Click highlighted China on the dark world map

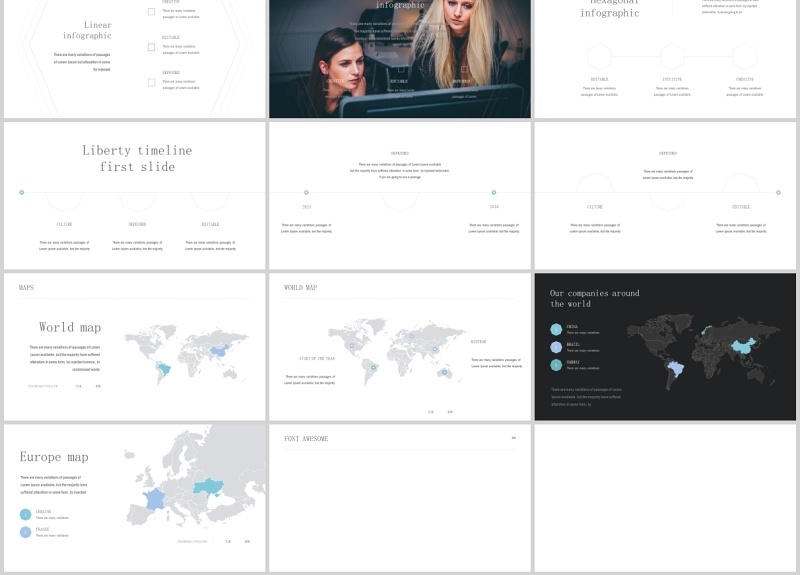741,345
